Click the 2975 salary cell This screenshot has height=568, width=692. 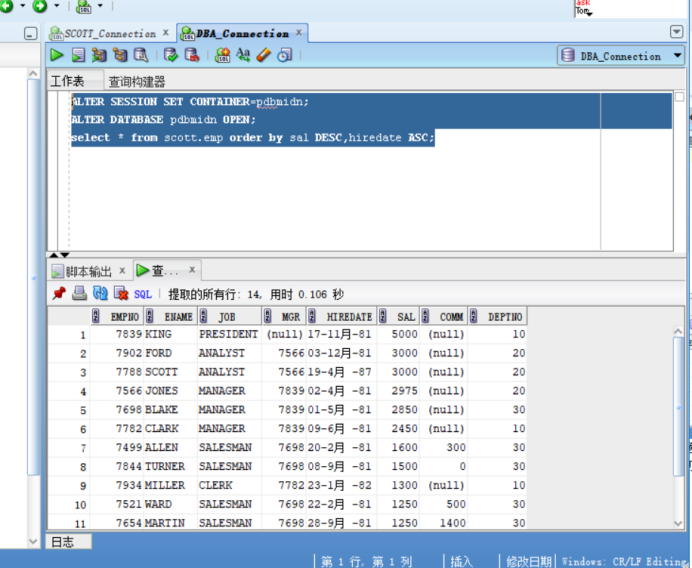pos(399,391)
